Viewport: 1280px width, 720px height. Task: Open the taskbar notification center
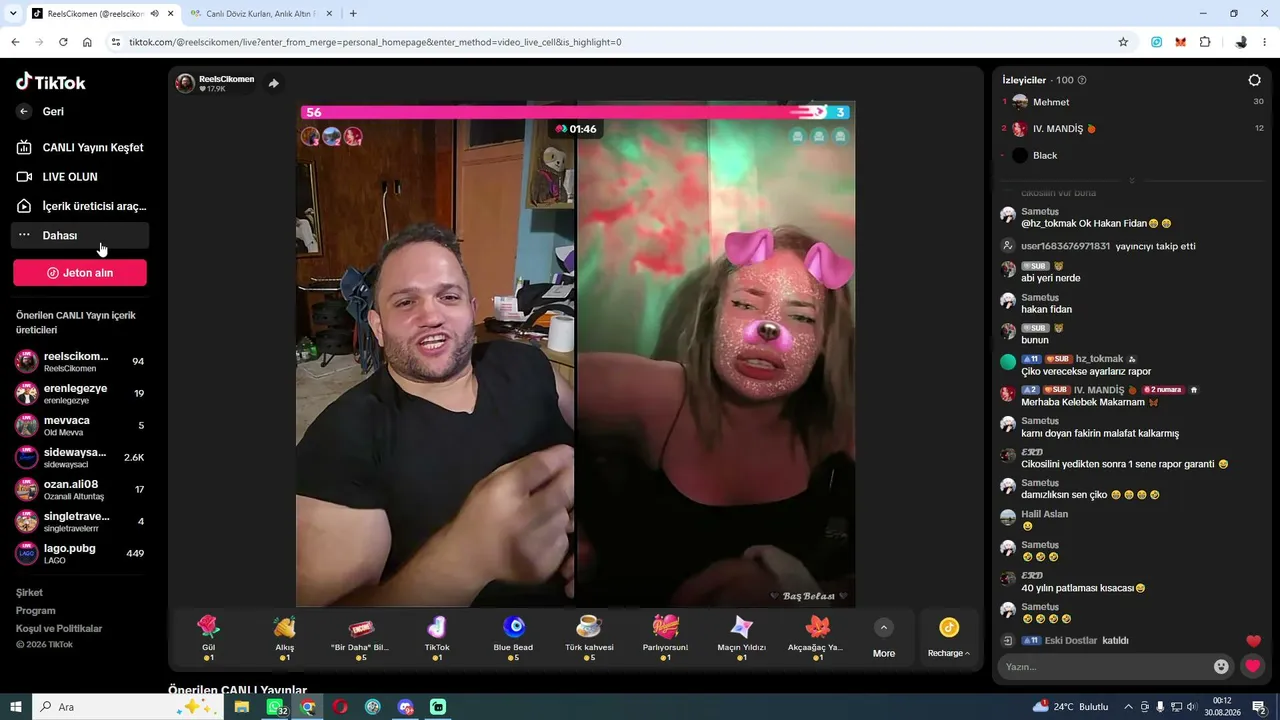(1260, 707)
